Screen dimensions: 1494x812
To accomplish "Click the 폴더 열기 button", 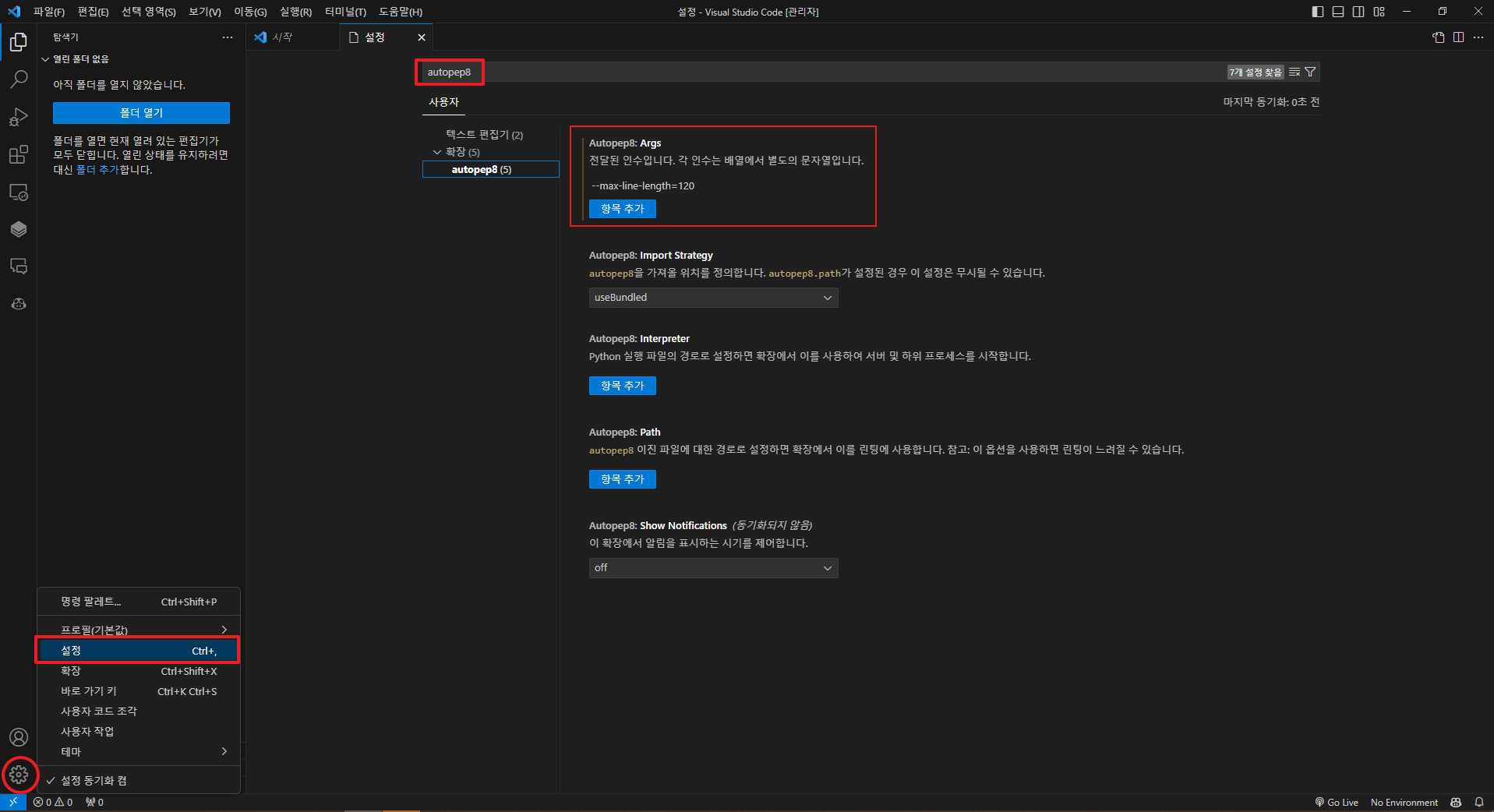I will pyautogui.click(x=141, y=113).
